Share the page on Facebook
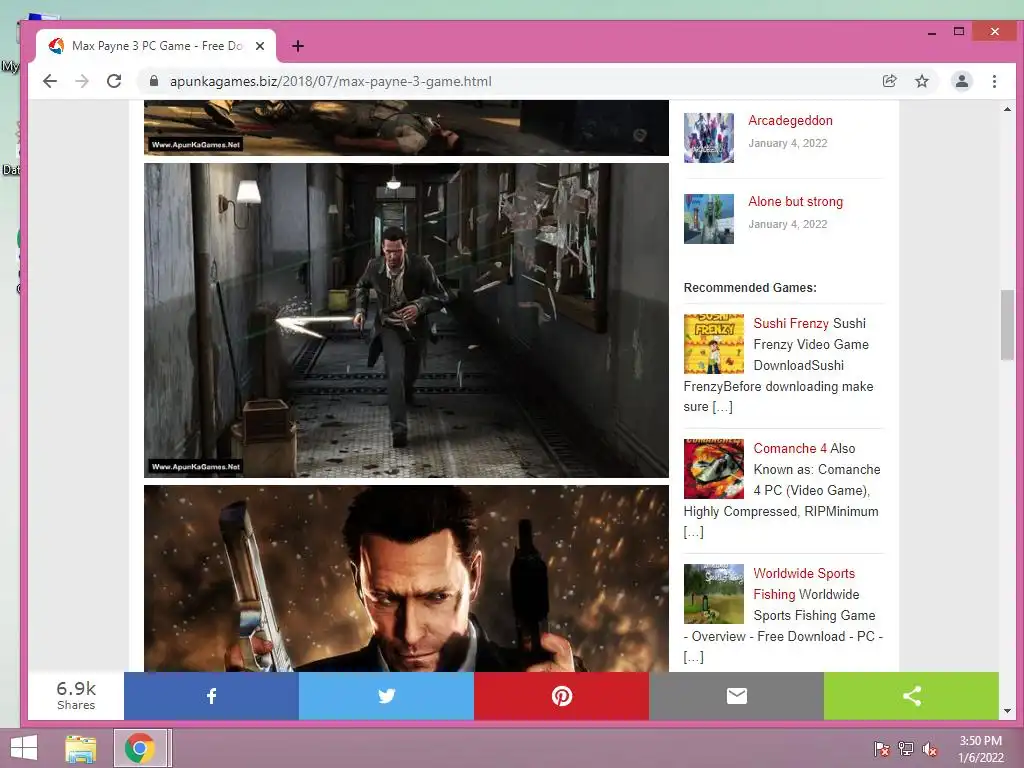This screenshot has width=1024, height=768. 211,696
